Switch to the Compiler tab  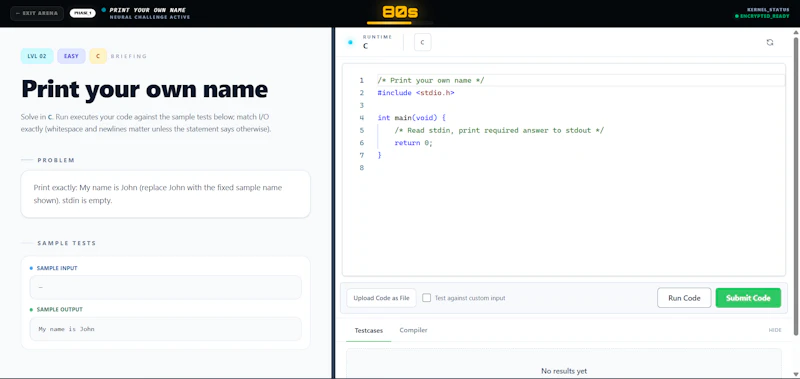413,330
